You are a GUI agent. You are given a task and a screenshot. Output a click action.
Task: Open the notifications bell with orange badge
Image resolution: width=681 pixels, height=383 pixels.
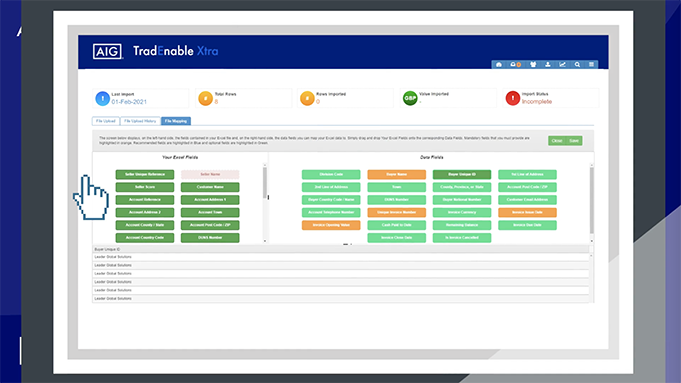tap(515, 64)
